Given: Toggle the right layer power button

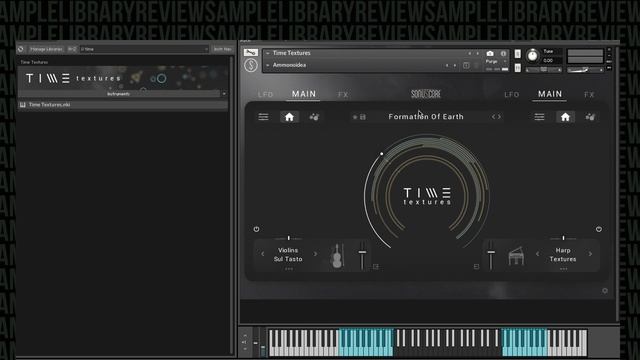Looking at the screenshot, I should (599, 229).
